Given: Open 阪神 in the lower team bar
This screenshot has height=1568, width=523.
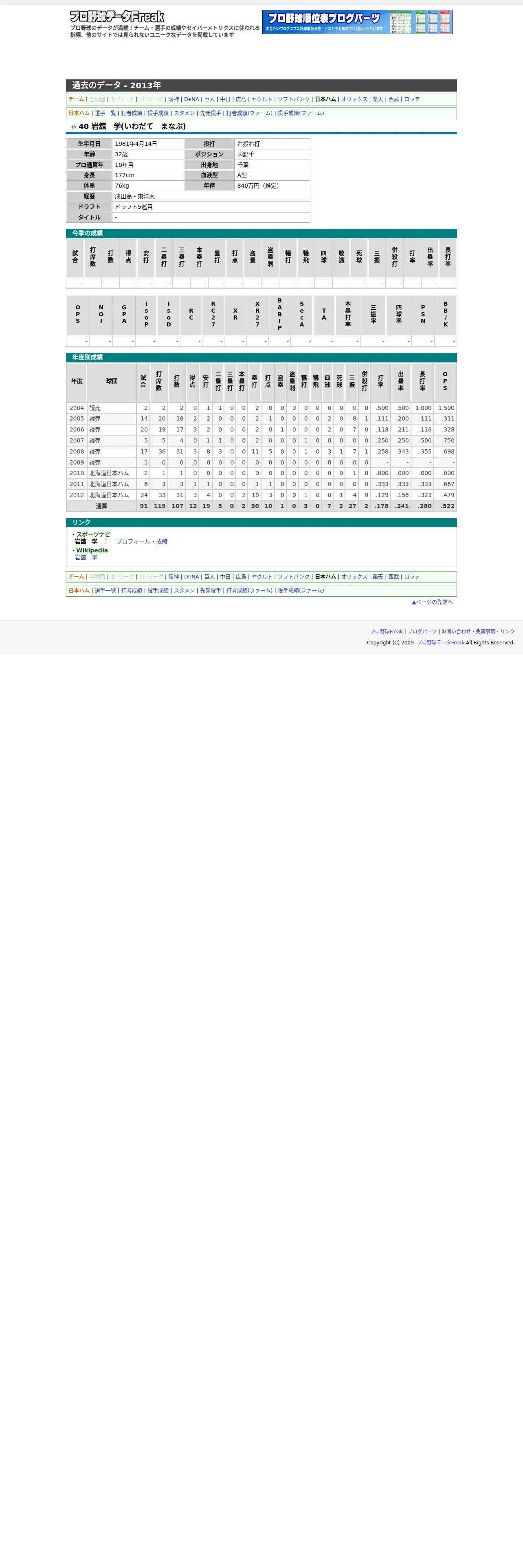Looking at the screenshot, I should [174, 576].
